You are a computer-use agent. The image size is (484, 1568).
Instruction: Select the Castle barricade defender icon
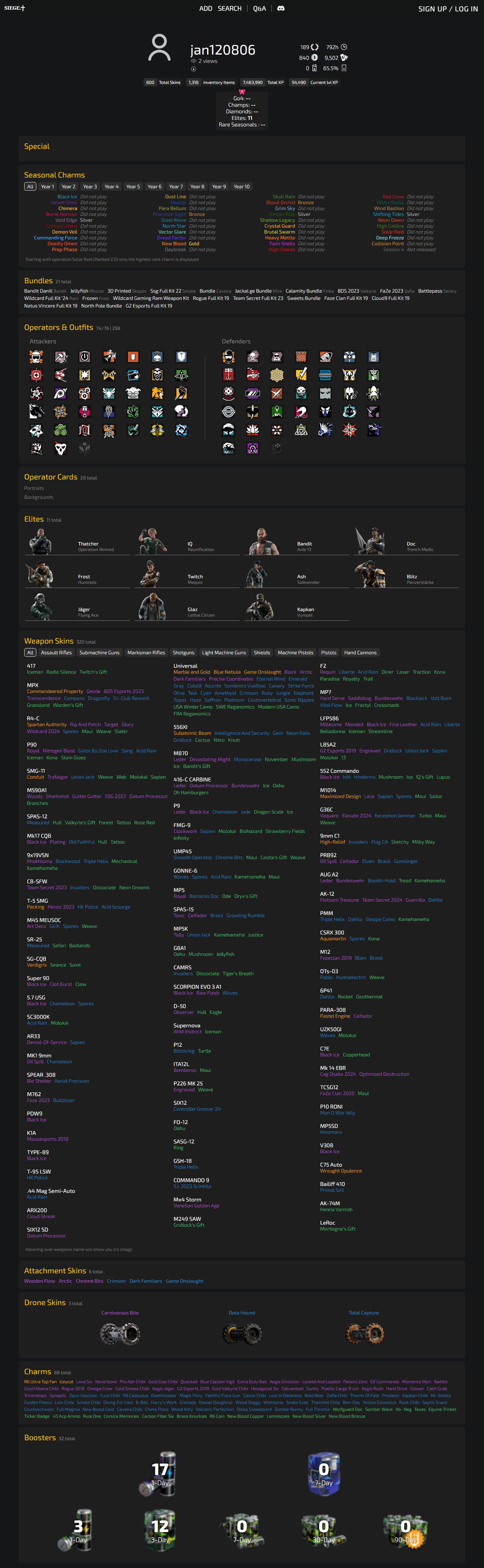pyautogui.click(x=301, y=357)
